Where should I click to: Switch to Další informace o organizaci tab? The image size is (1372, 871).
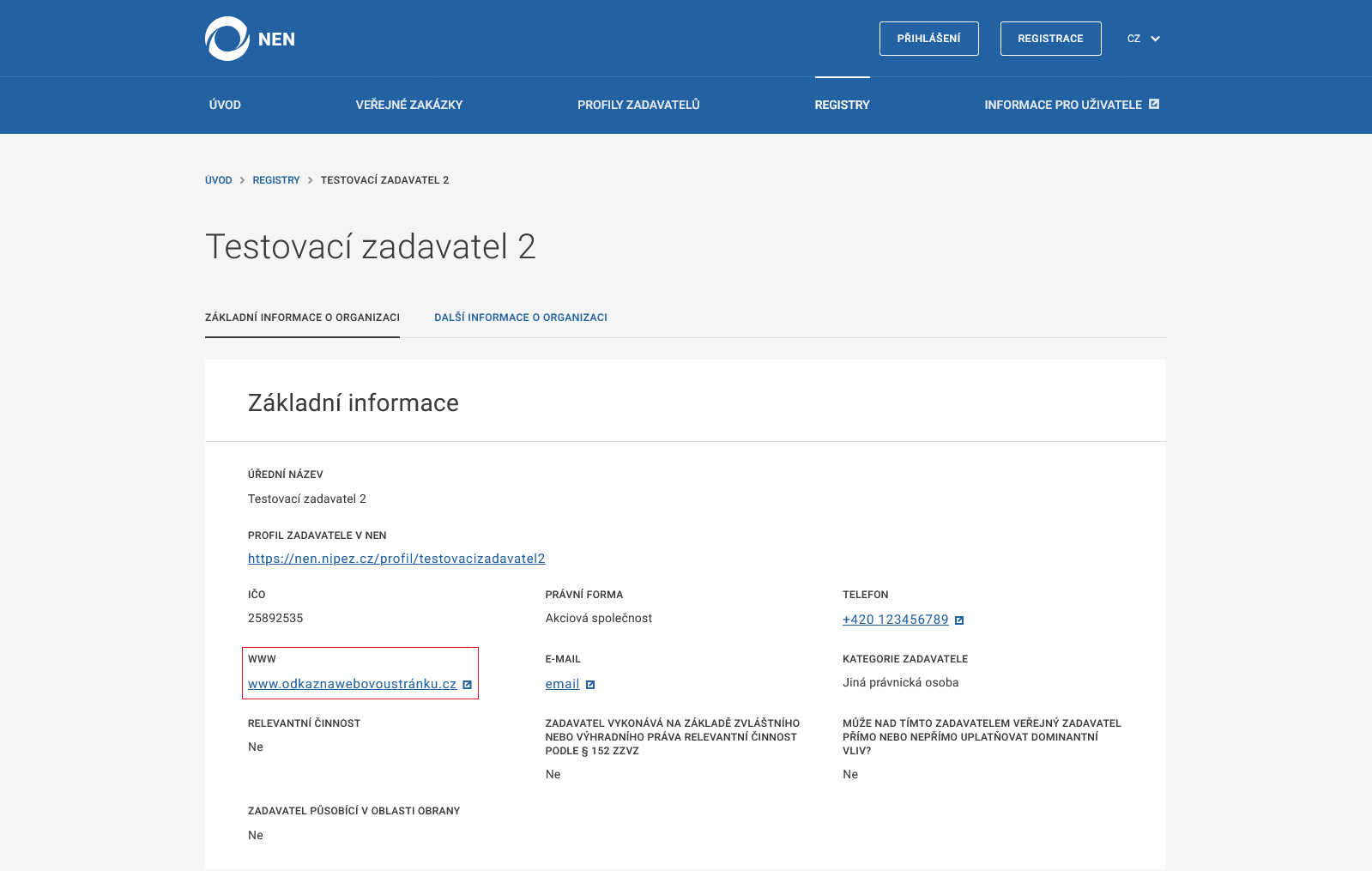pyautogui.click(x=521, y=318)
